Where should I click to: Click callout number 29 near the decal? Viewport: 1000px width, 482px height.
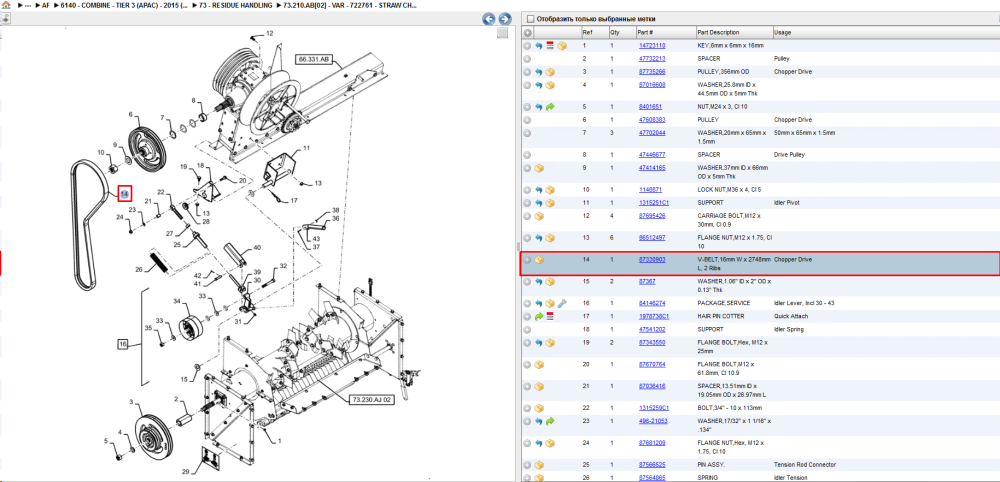186,472
